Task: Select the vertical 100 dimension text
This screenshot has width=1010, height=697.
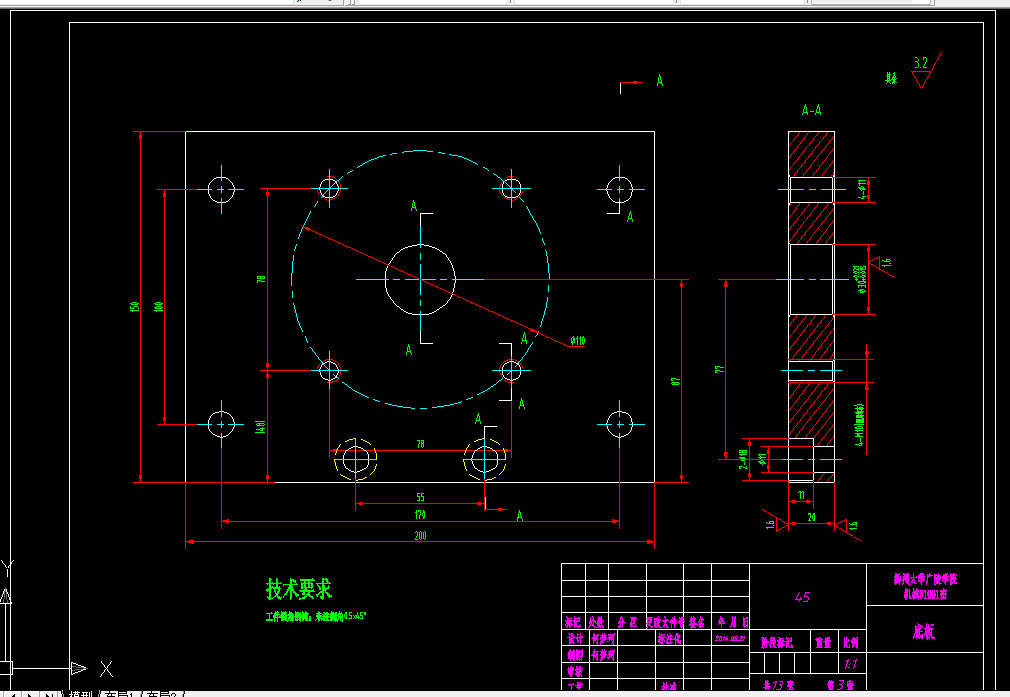Action: click(x=158, y=307)
